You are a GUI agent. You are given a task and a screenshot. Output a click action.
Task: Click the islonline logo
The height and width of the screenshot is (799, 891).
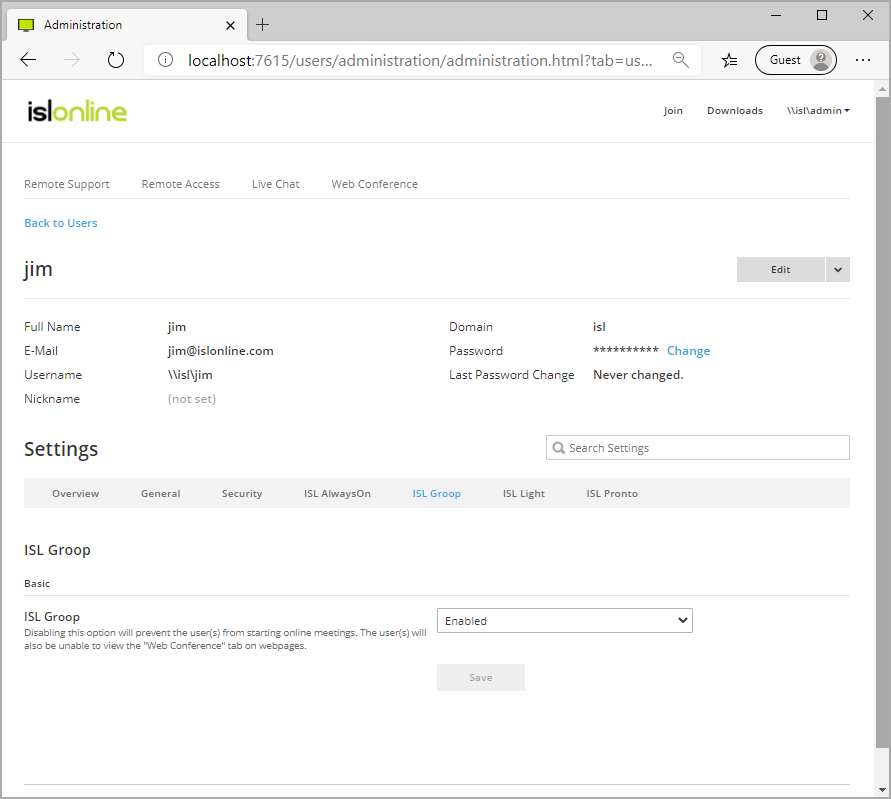[77, 111]
